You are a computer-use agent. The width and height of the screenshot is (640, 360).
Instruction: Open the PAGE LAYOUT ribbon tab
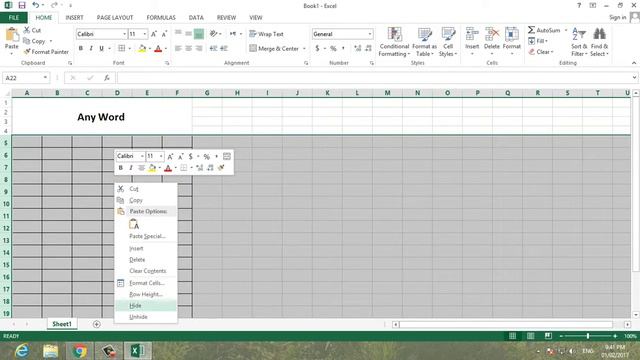click(x=115, y=18)
